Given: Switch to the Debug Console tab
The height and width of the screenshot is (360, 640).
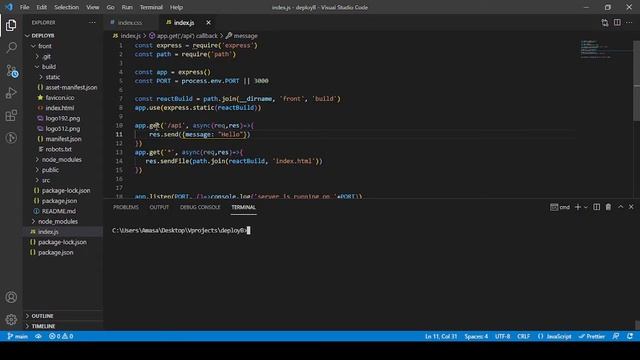Looking at the screenshot, I should click(x=200, y=207).
